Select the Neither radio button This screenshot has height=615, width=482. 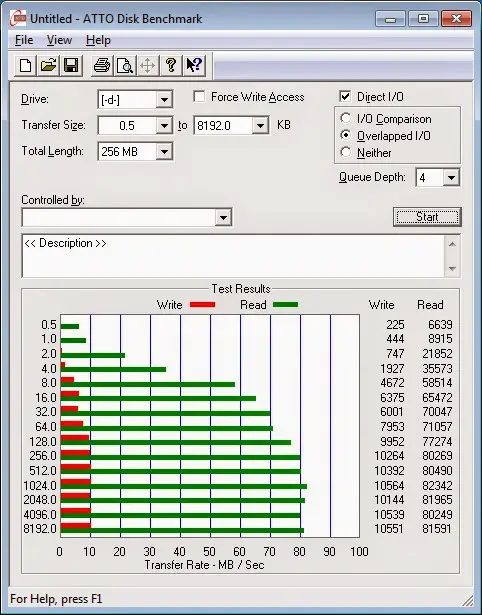point(346,152)
